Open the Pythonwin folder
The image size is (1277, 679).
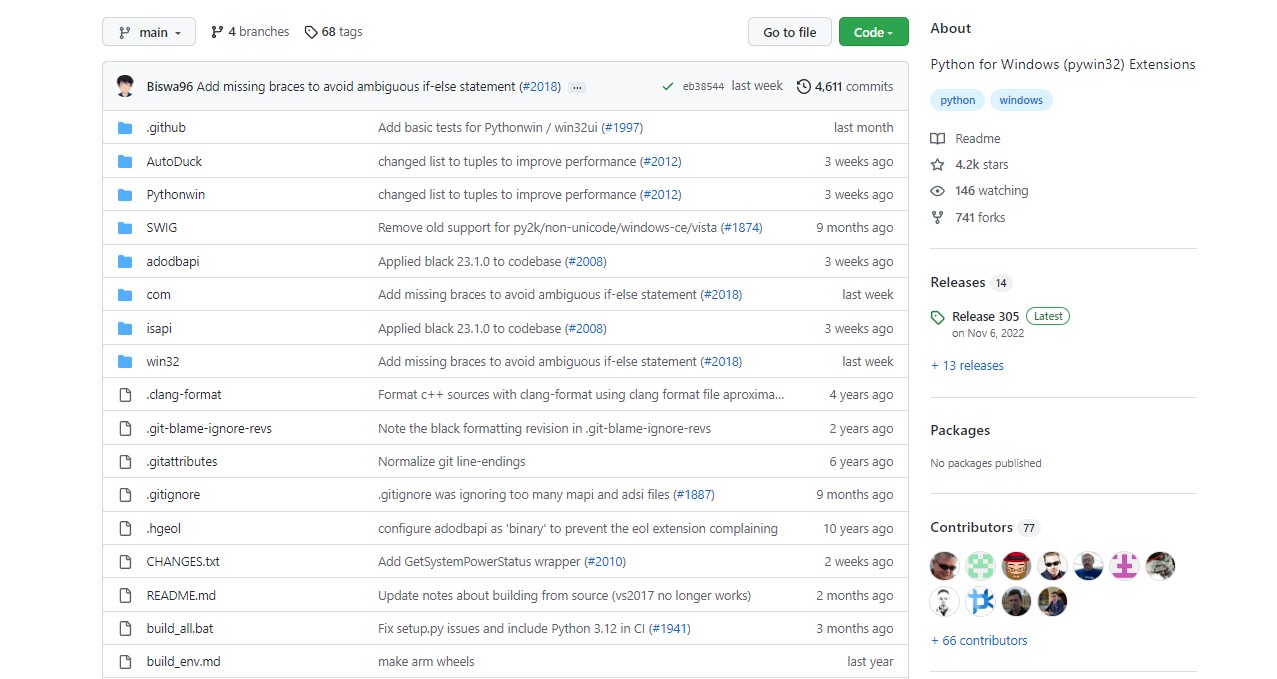[175, 195]
